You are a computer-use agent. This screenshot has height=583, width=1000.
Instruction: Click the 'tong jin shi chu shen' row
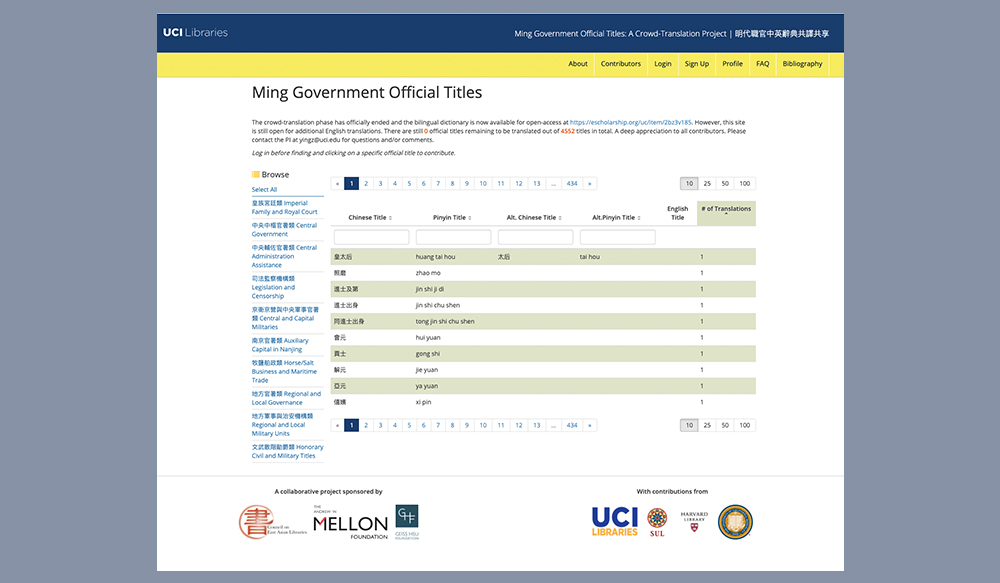coord(543,321)
